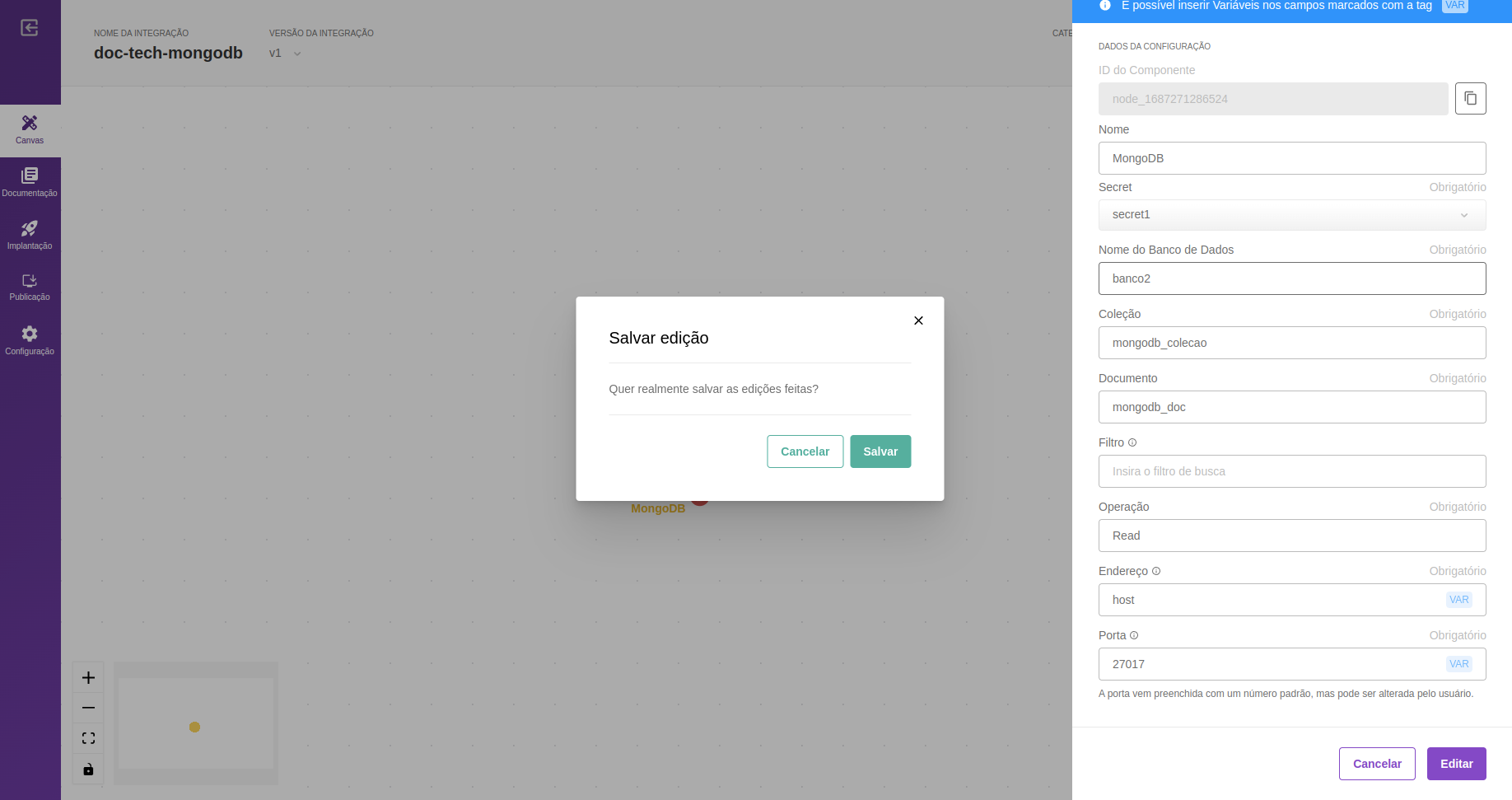Zoom out the canvas with minus button
The image size is (1512, 800).
[x=88, y=708]
